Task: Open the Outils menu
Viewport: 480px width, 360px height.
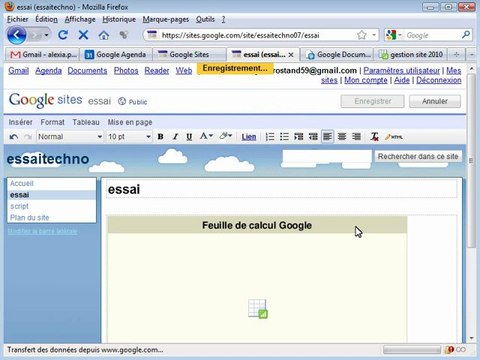Action: tap(205, 19)
